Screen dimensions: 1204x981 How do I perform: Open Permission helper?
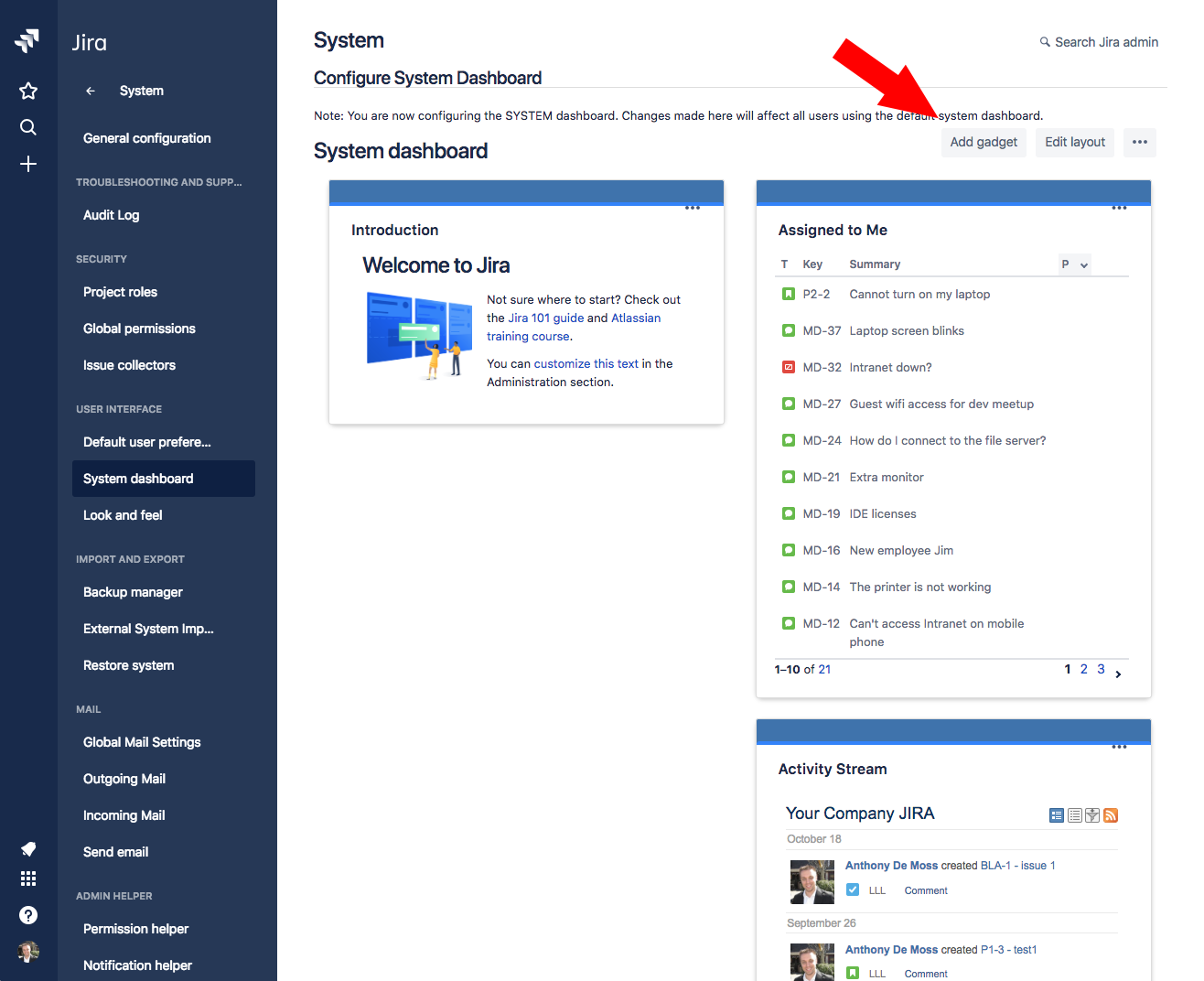coord(135,929)
